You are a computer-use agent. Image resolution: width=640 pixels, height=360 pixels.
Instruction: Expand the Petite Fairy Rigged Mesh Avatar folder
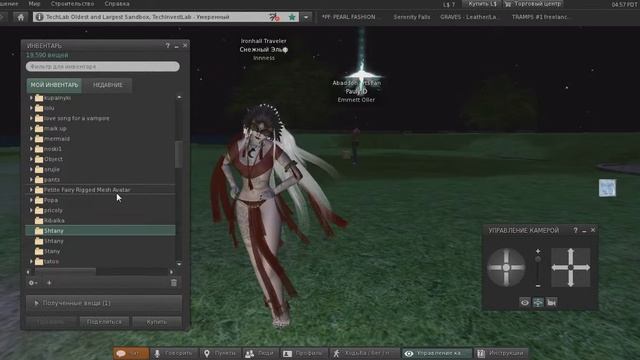pos(31,190)
